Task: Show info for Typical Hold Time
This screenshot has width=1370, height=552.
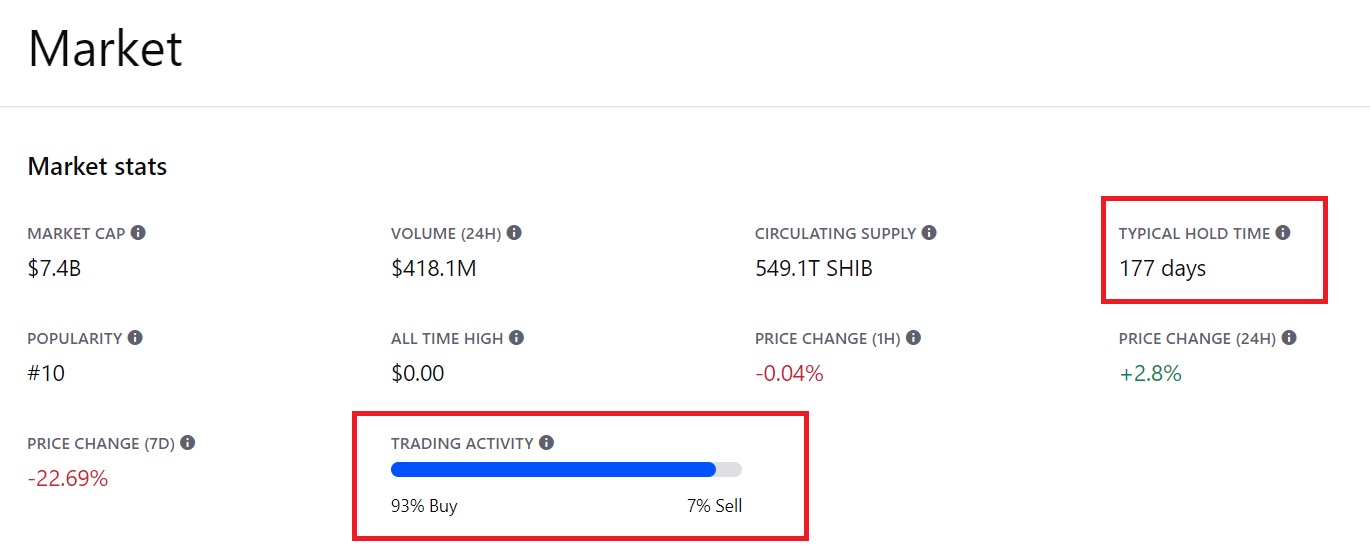Action: 1283,232
